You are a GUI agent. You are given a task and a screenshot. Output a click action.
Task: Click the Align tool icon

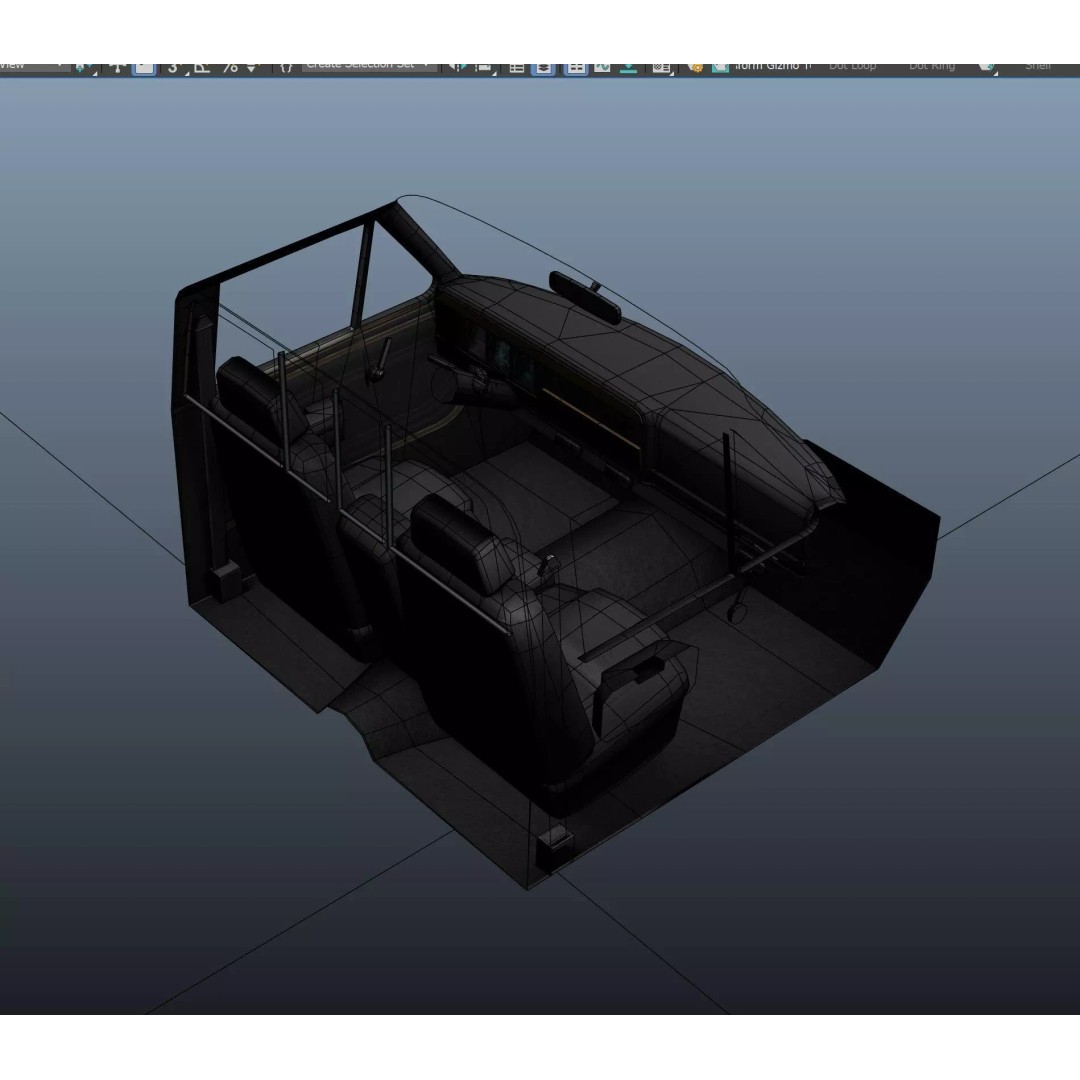click(484, 68)
